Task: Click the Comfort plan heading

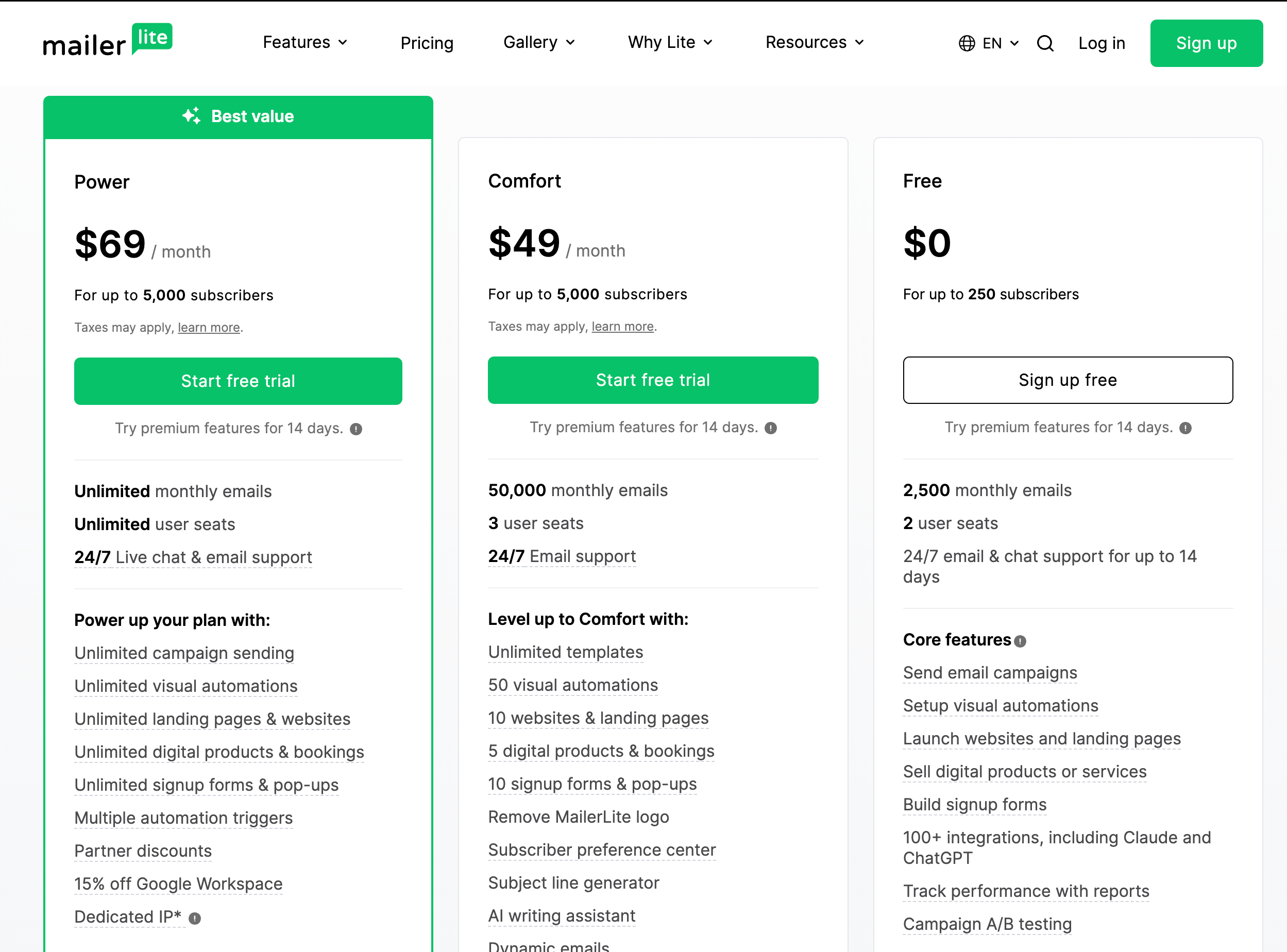Action: [x=524, y=181]
